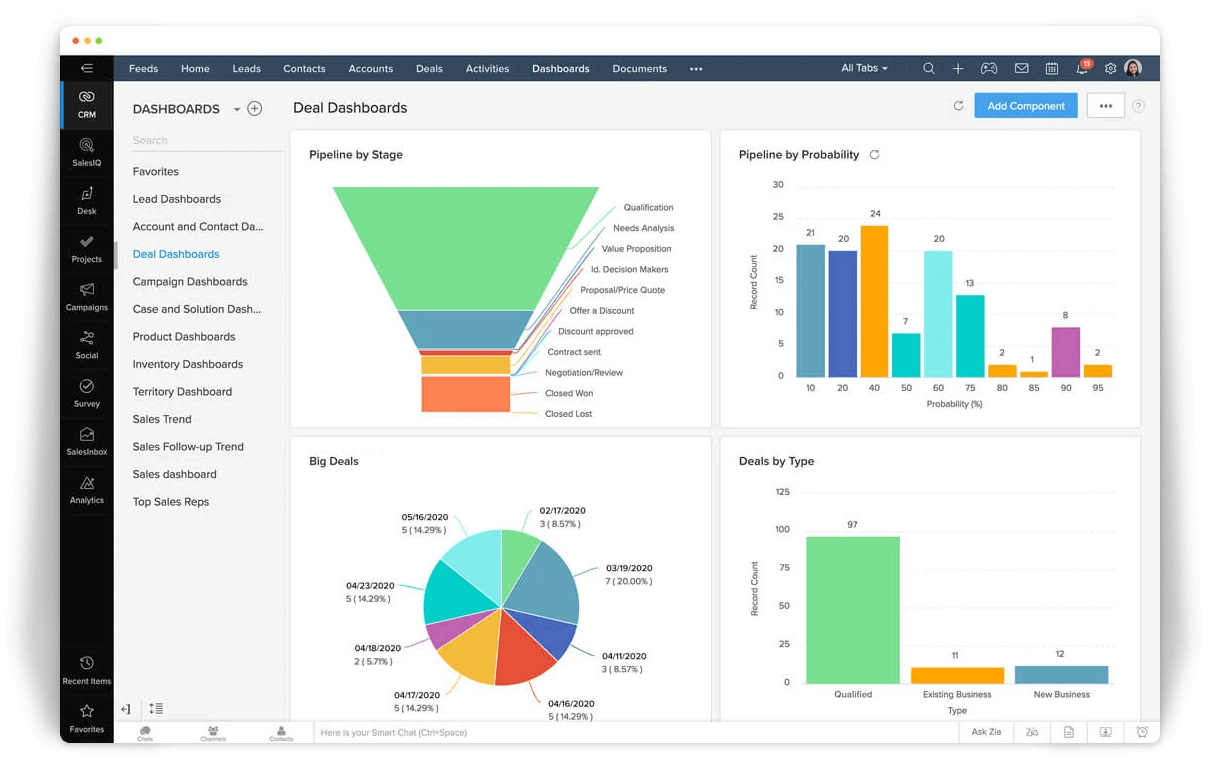Screen dimensions: 1208x760
Task: Collapse the left navigation with the hamburger icon
Action: (87, 68)
